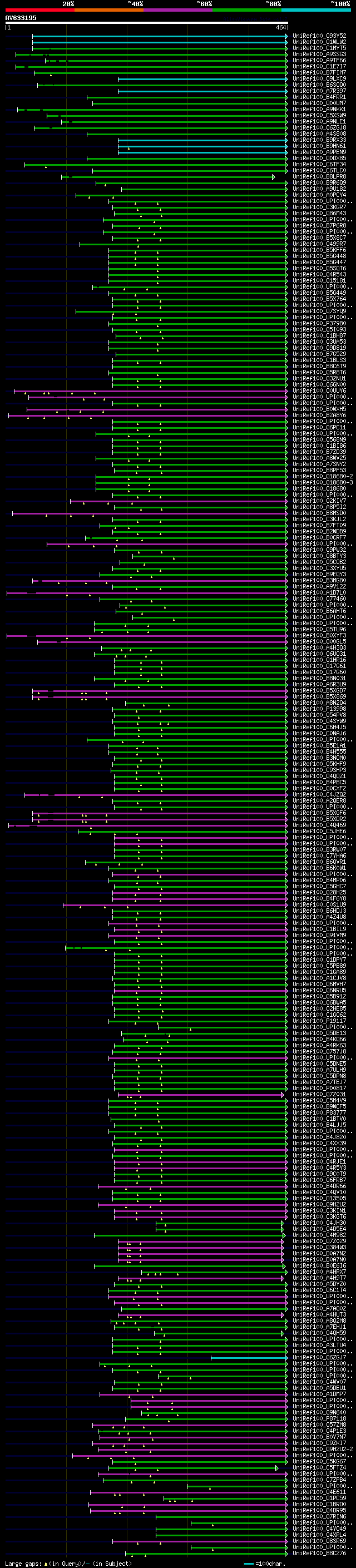Screen dimensions: 356x1568
Task: Click the cyan ~100% identity legend swatch
Action: coord(317,10)
